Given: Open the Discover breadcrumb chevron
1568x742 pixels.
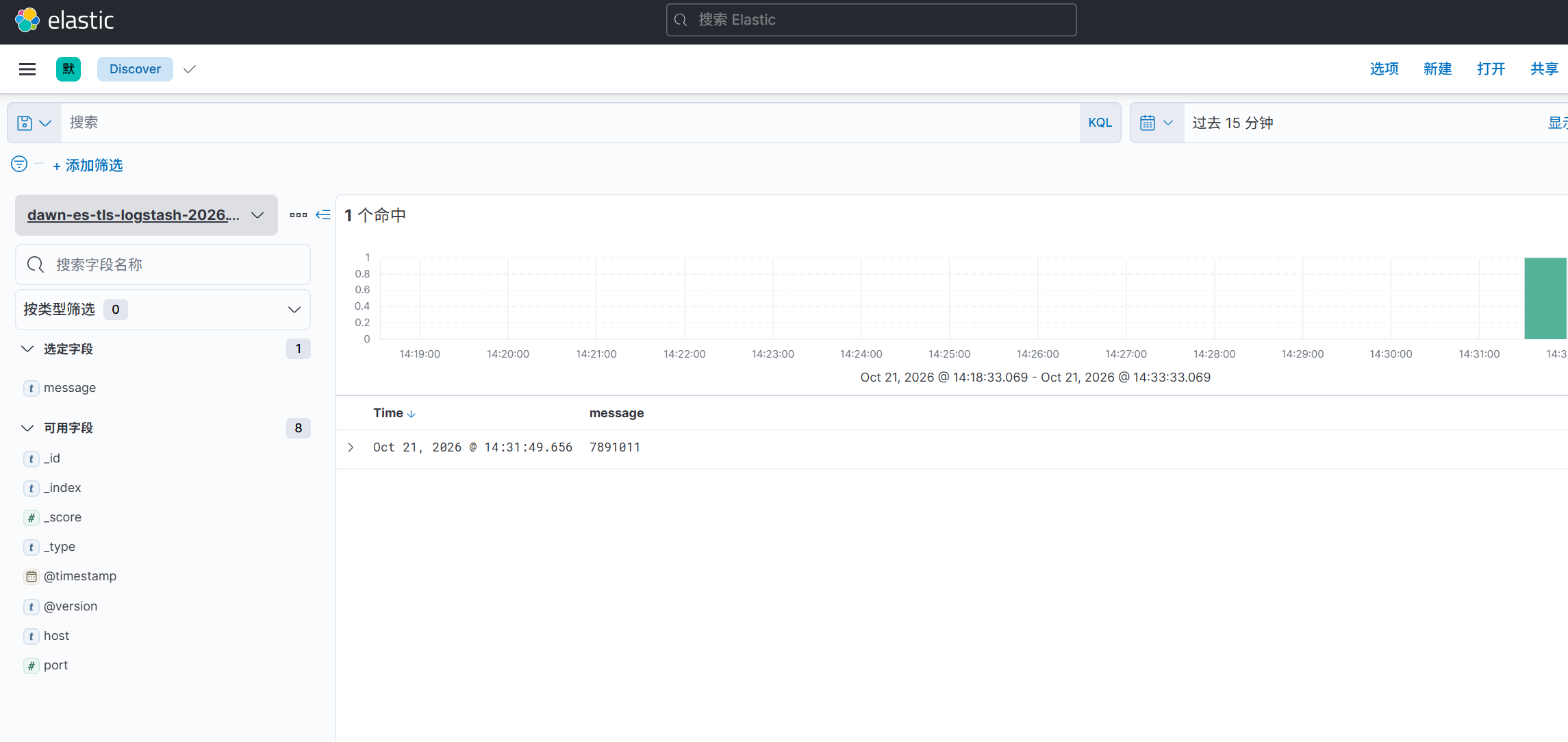Looking at the screenshot, I should [x=190, y=69].
